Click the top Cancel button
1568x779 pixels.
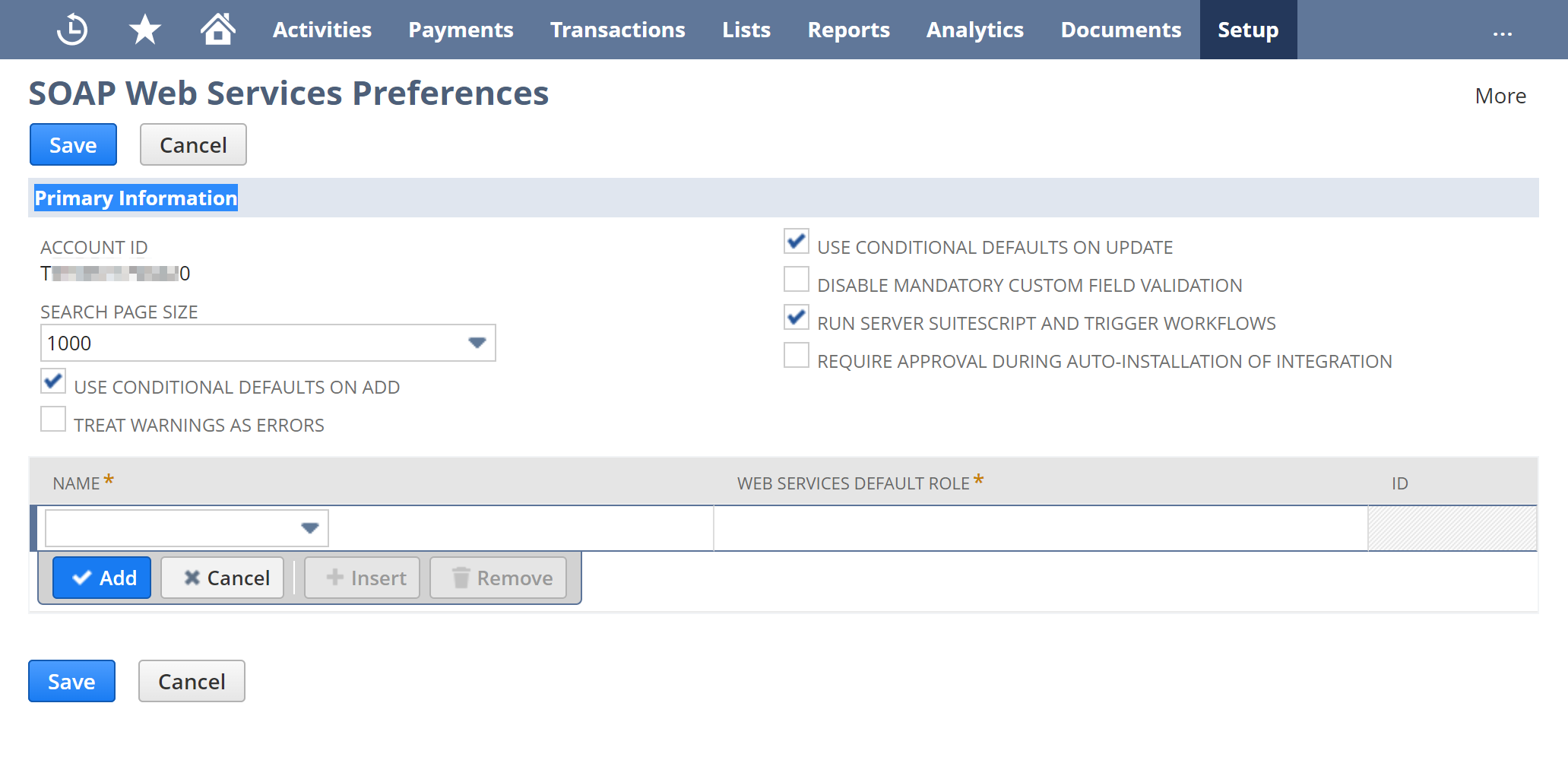point(193,144)
